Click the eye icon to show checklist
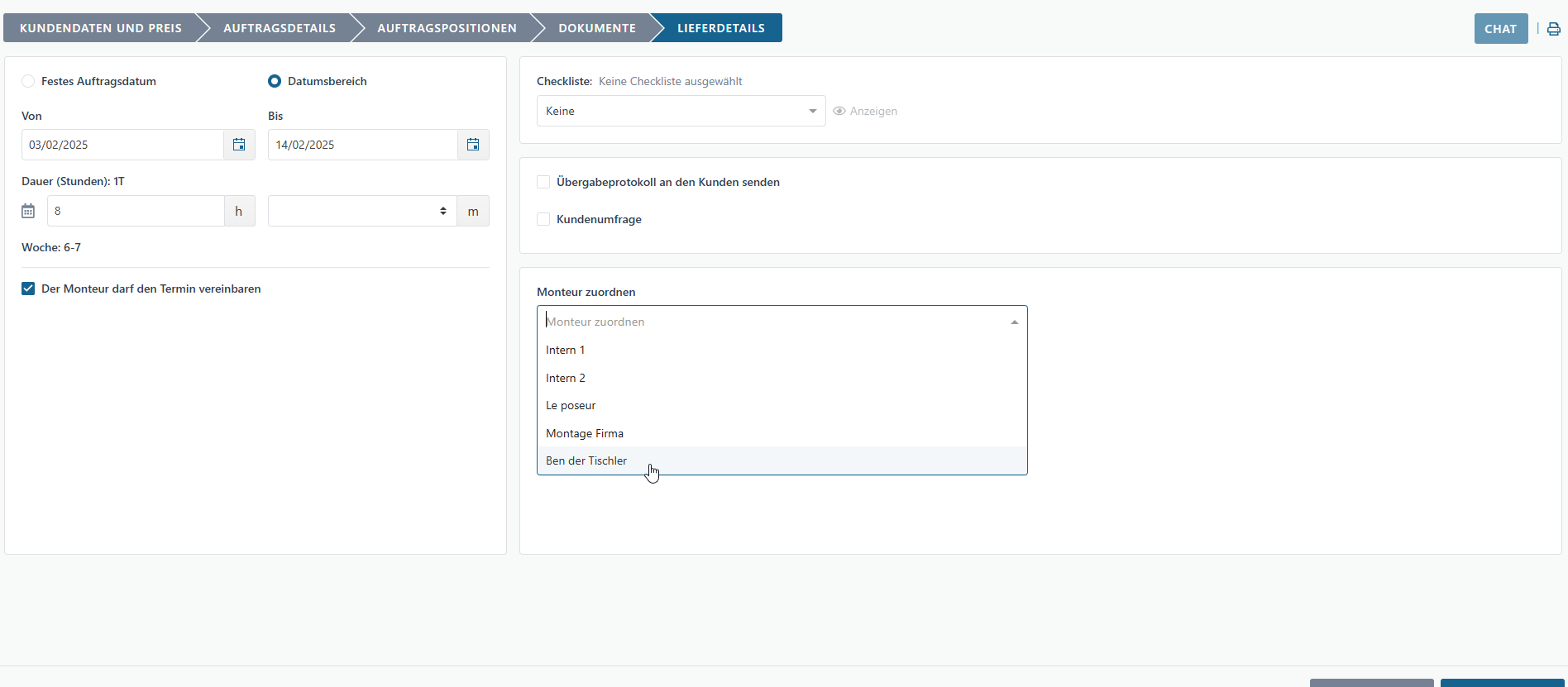Screen dimensions: 1568x687 839,111
